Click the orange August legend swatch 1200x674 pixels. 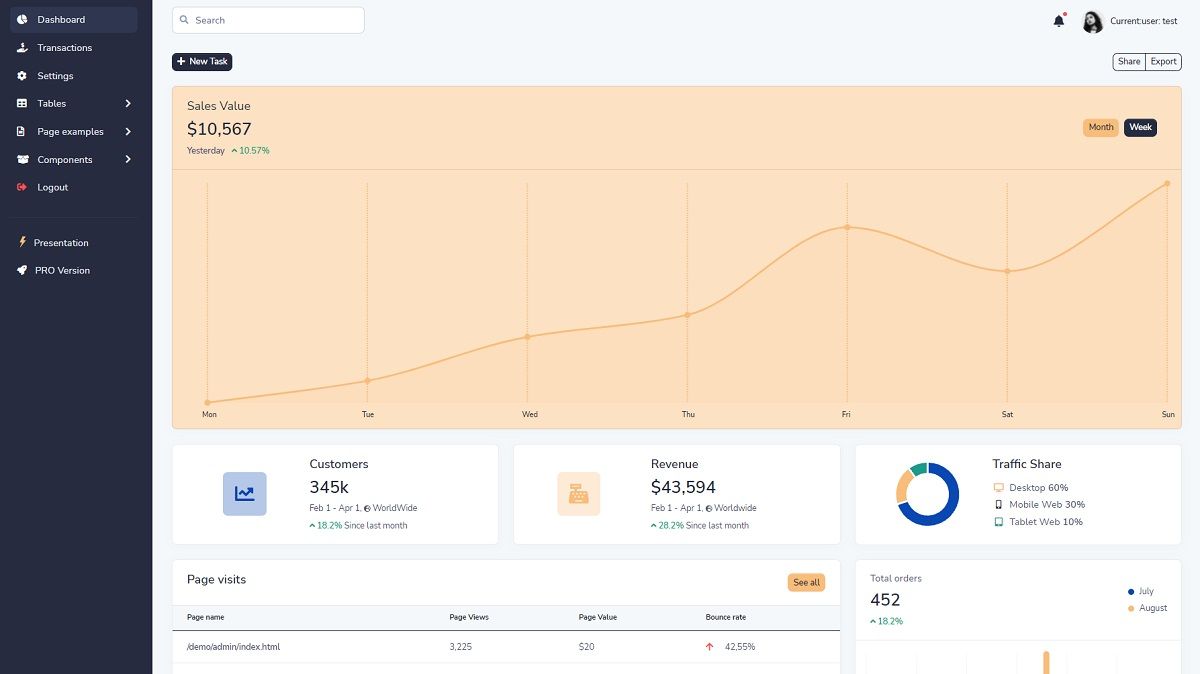(1132, 607)
